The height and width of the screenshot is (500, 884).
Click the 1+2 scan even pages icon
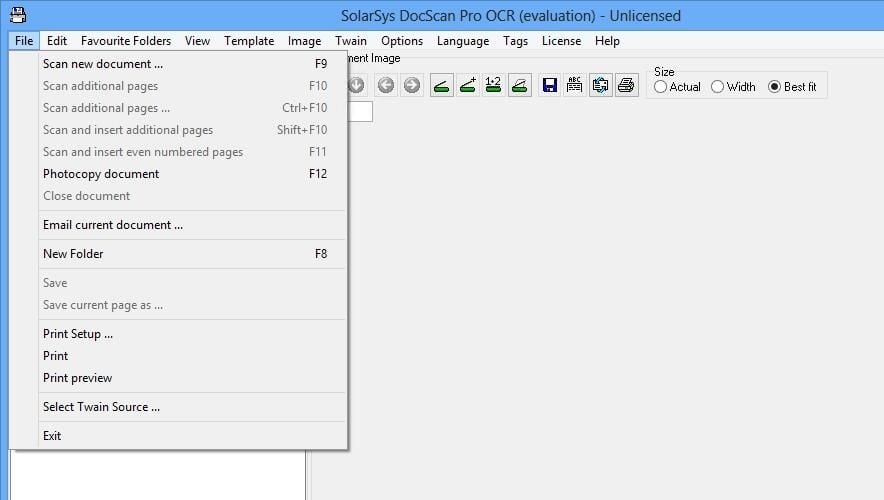click(493, 85)
